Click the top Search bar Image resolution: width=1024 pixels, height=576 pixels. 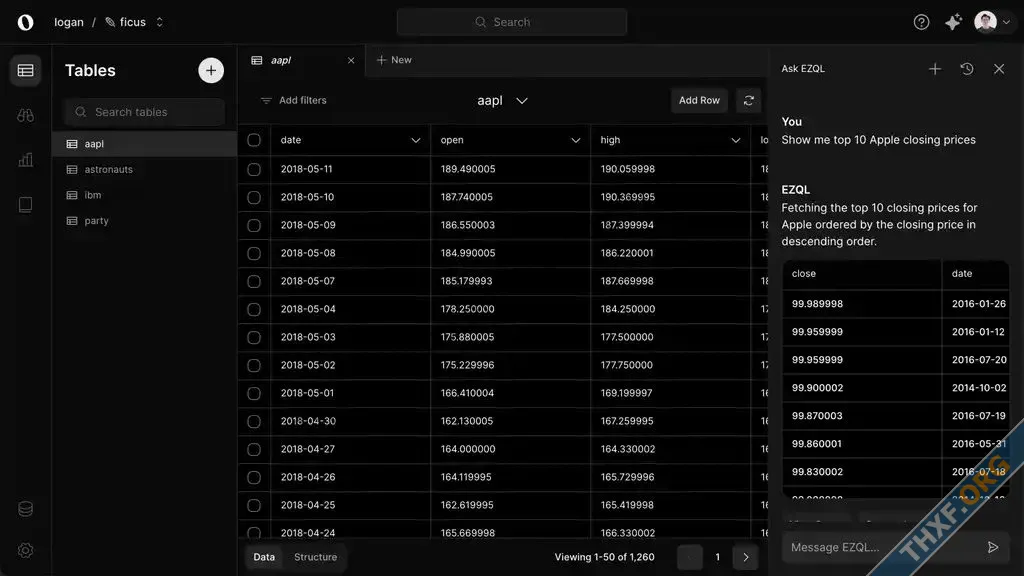[511, 22]
